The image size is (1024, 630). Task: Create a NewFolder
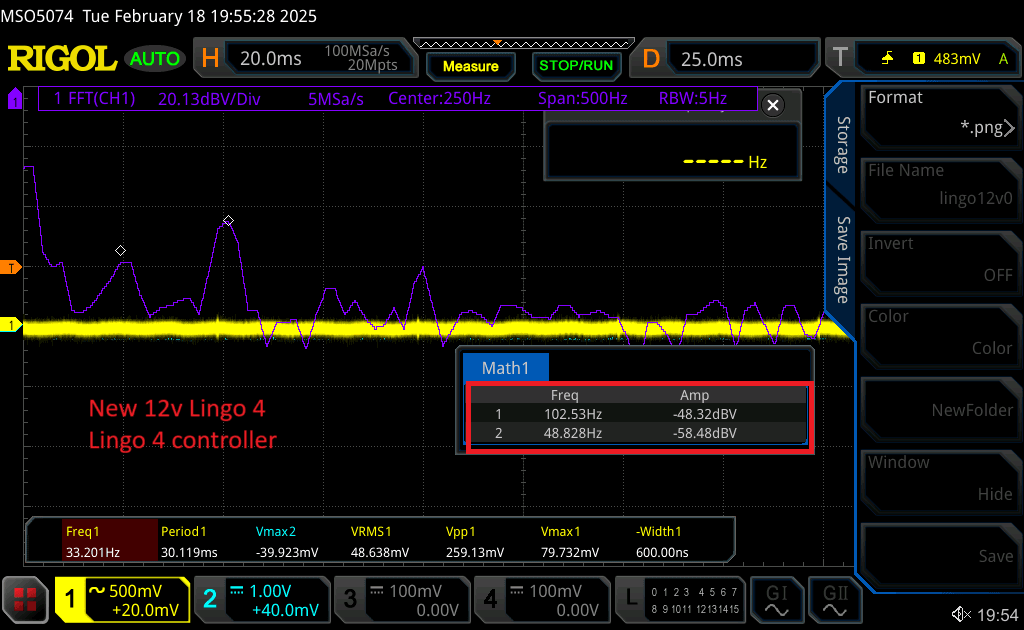point(940,409)
